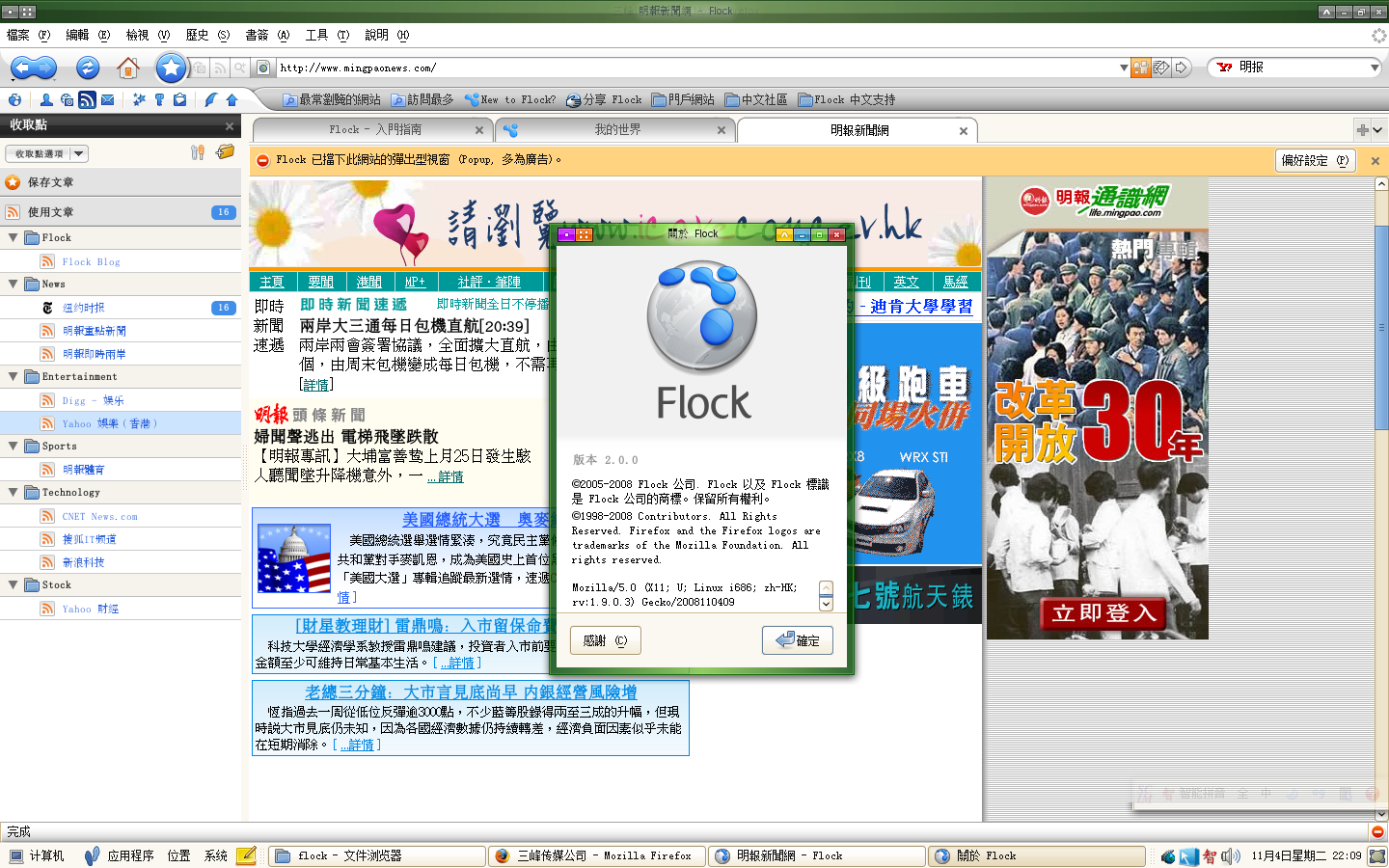The image size is (1389, 868).
Task: Collapse the Technology feed folder
Action: 14,493
